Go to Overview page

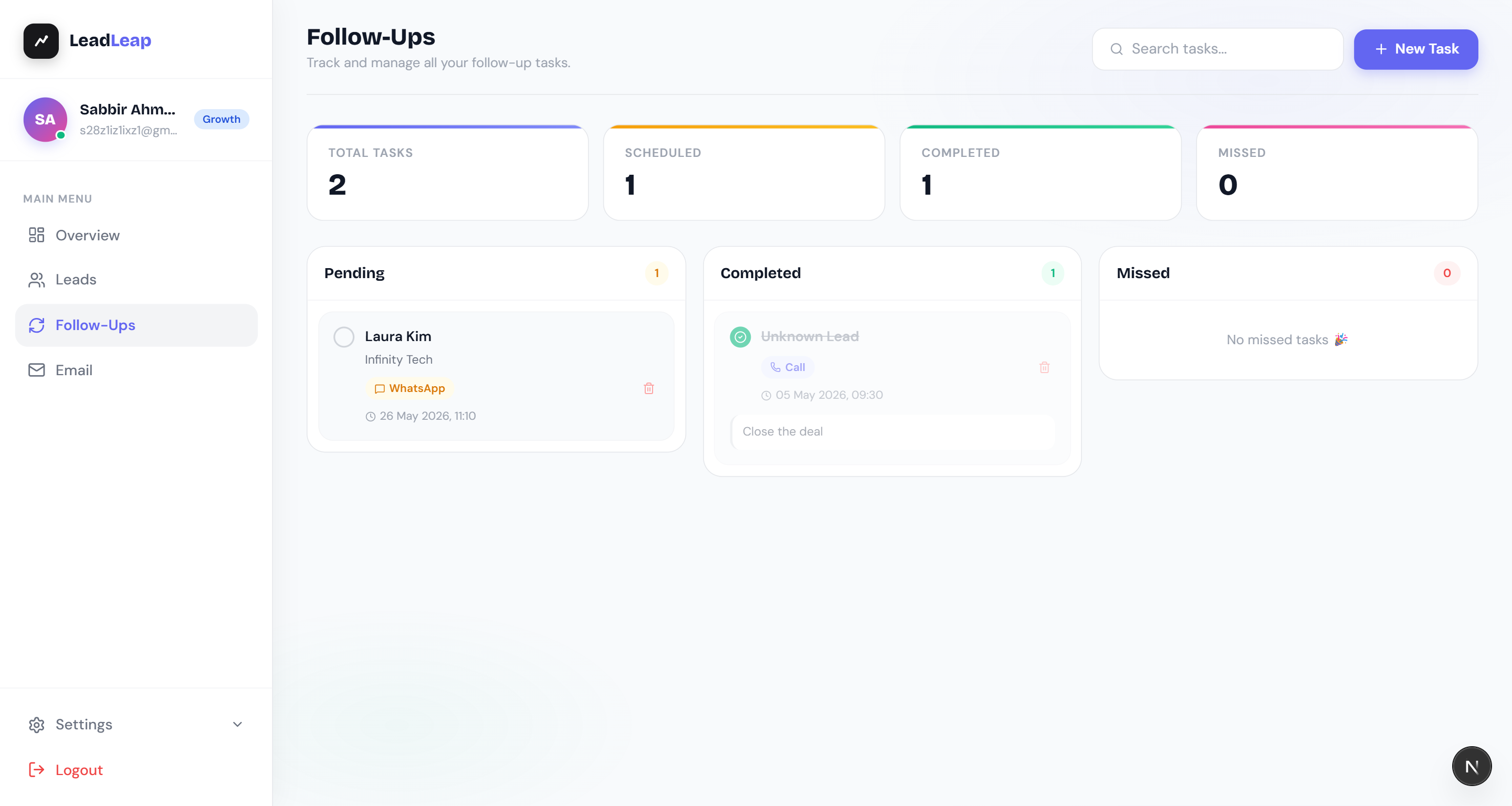[x=136, y=235]
